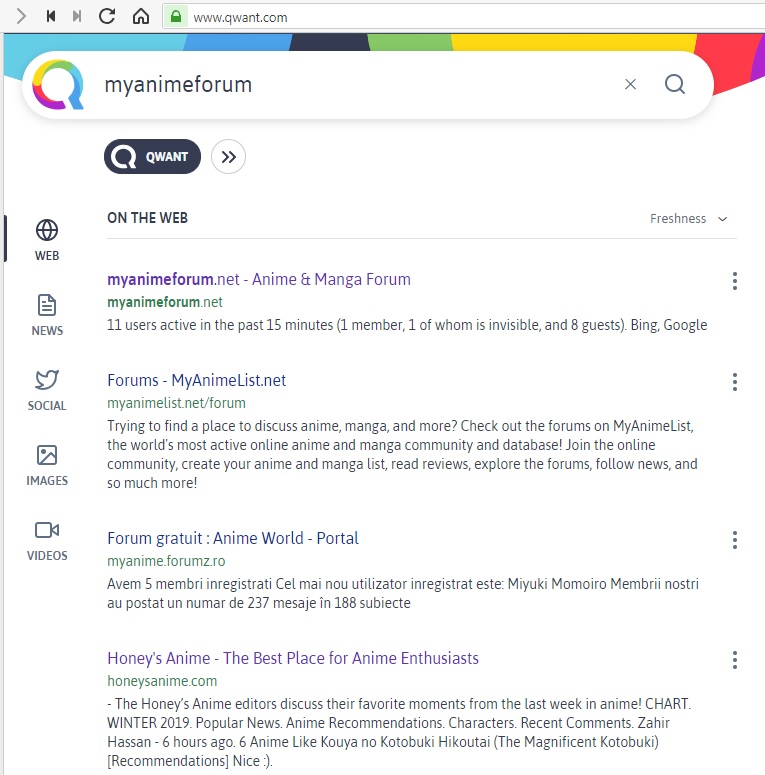Click the rewind navigation icon
This screenshot has height=775, width=765.
pos(50,17)
